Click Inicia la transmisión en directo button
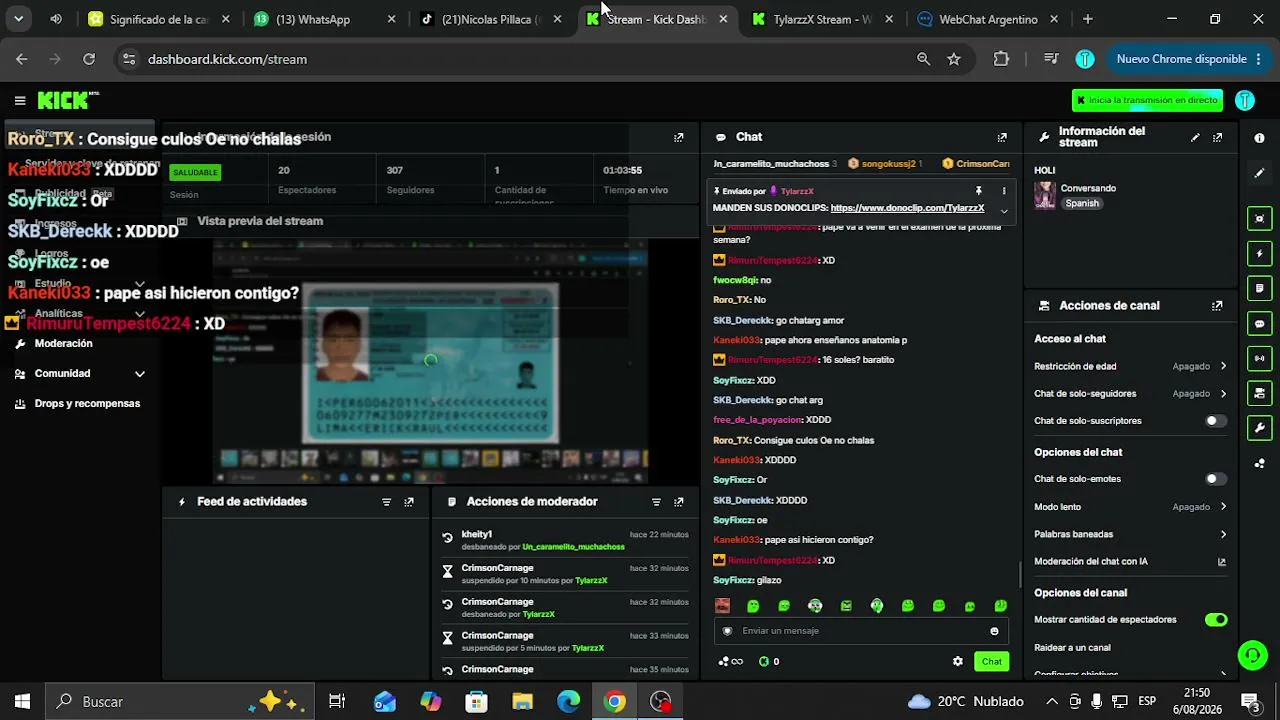 coord(1147,100)
